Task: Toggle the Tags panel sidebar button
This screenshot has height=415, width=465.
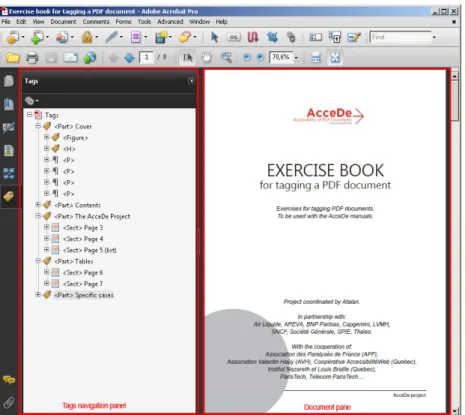Action: tap(9, 196)
